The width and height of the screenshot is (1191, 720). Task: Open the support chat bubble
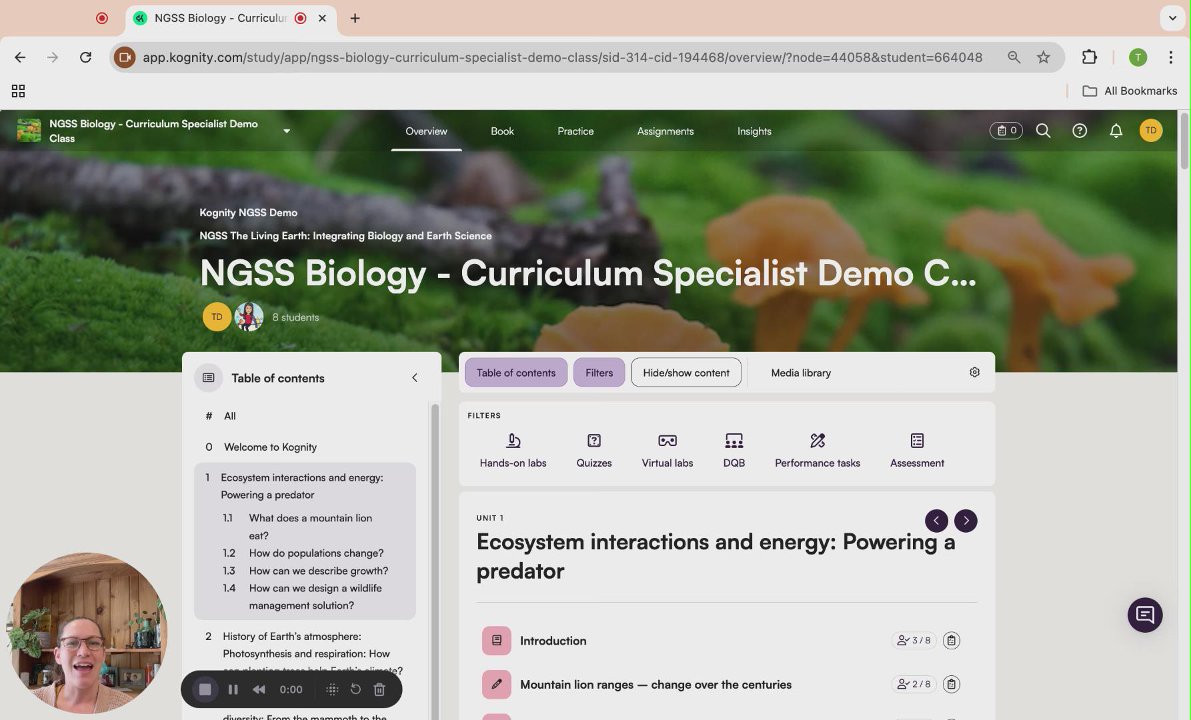(x=1145, y=614)
